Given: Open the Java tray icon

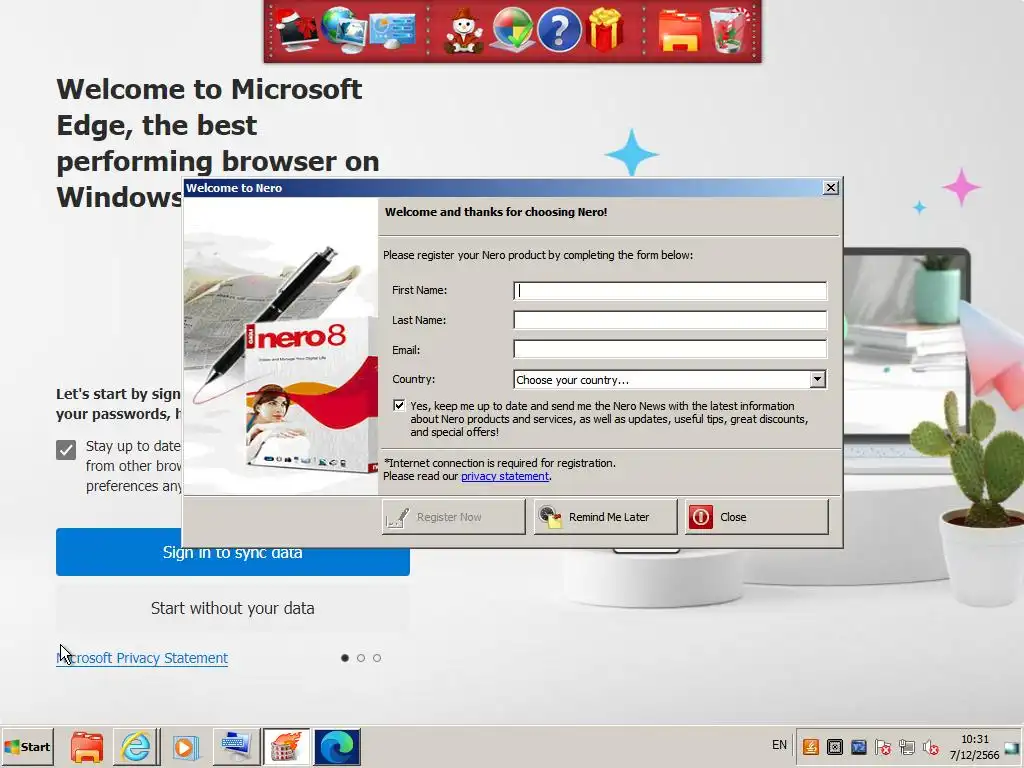Looking at the screenshot, I should pyautogui.click(x=810, y=746).
